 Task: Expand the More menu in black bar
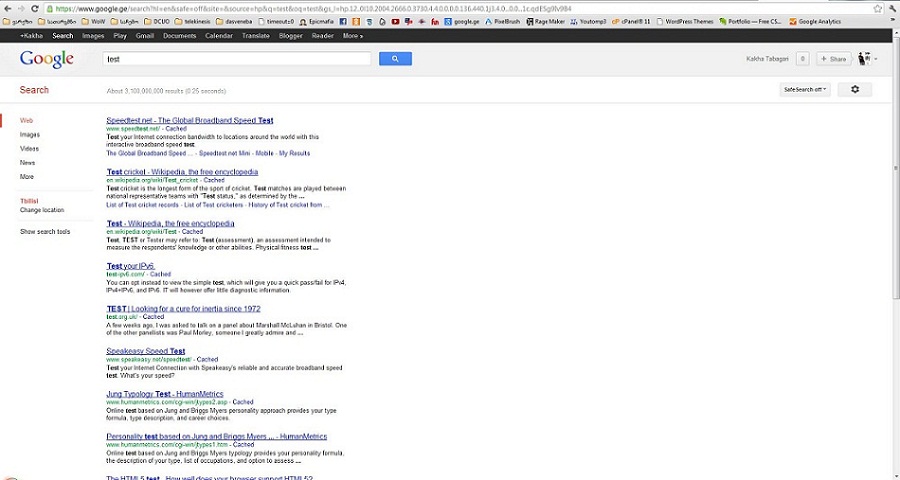(x=352, y=36)
